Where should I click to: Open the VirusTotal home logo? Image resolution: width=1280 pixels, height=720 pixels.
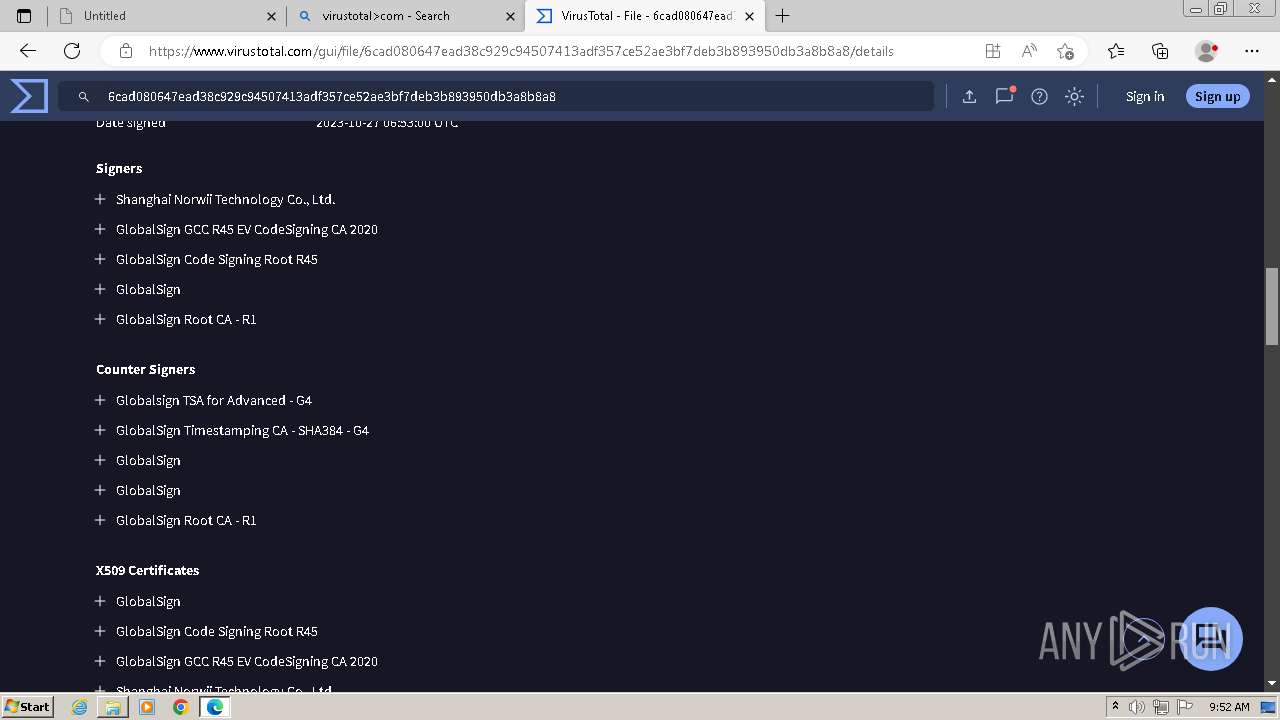tap(29, 96)
